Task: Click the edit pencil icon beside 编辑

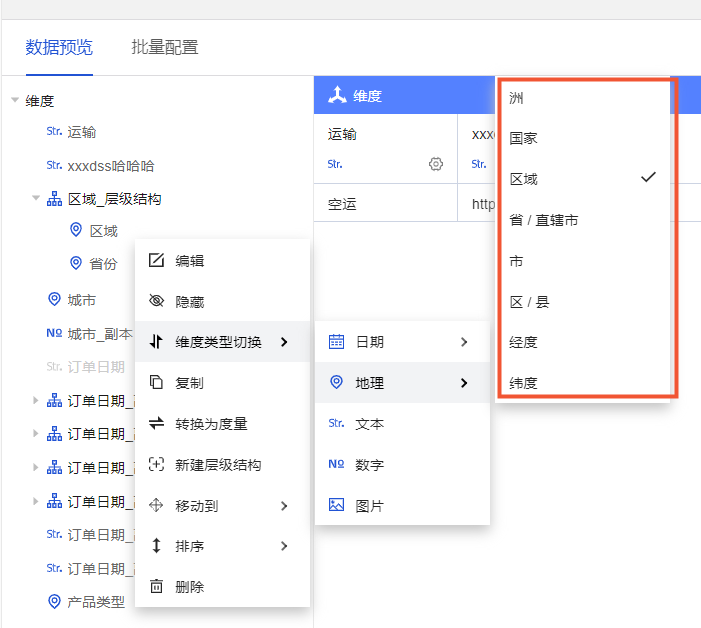Action: 156,261
